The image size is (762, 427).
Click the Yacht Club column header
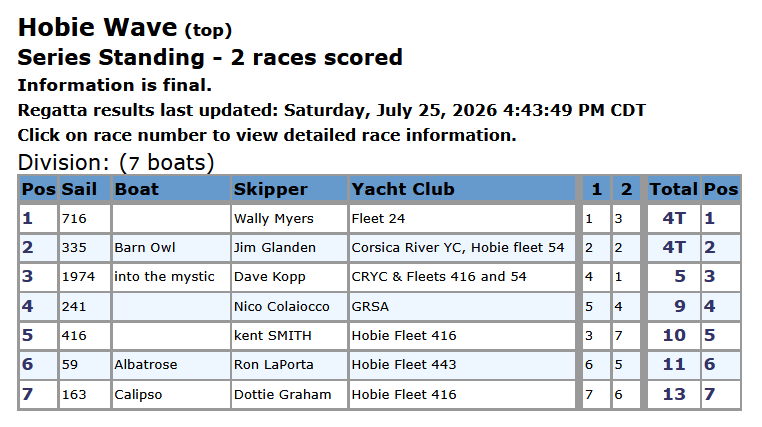coord(403,189)
